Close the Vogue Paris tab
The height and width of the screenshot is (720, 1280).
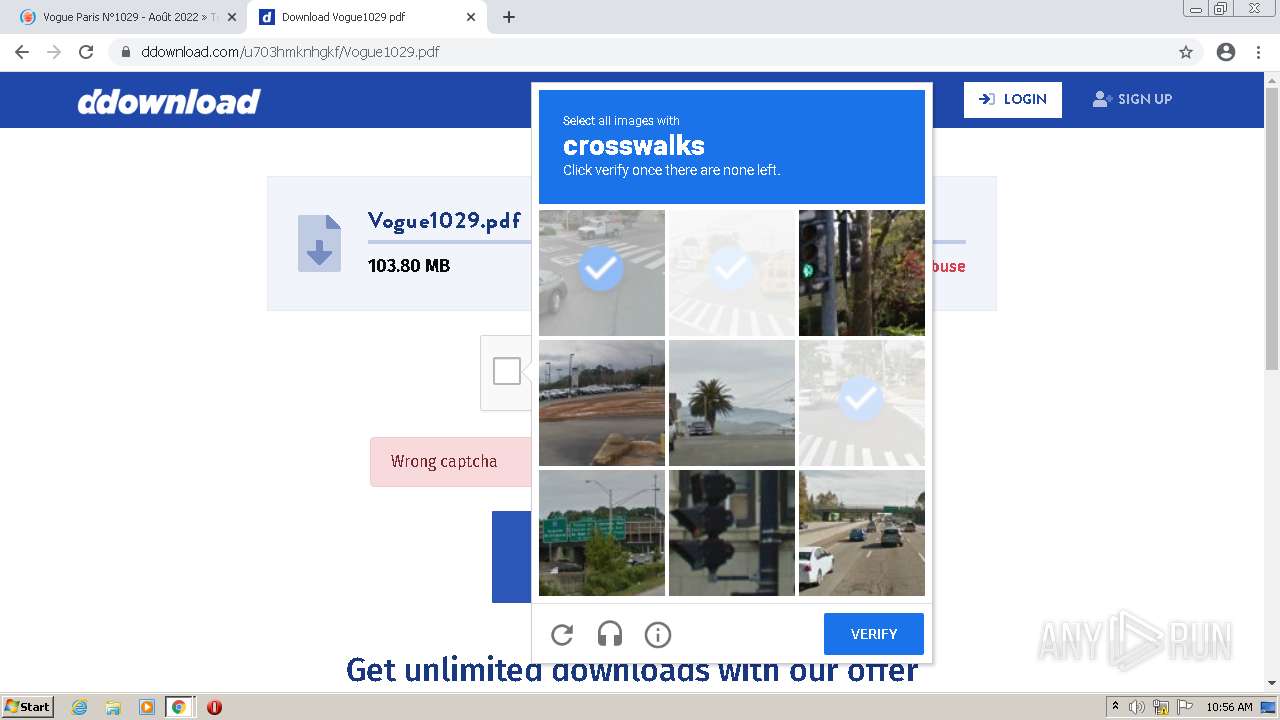(232, 17)
